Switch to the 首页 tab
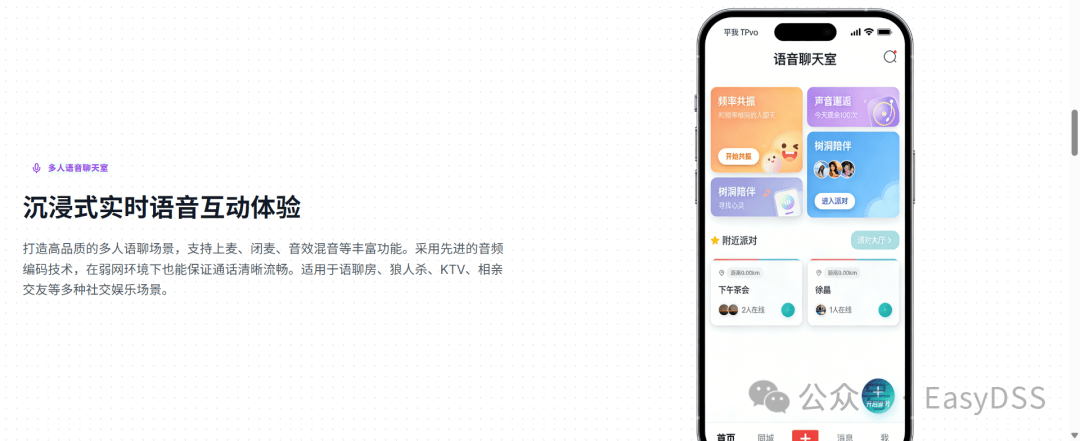Screen dimensions: 1080x441 click(725, 438)
